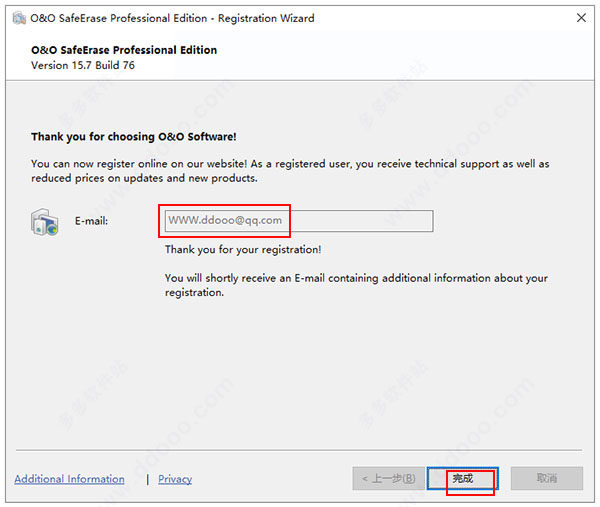Screen dimensions: 600x507
Task: Click the O&O SafeErase title bar icon
Action: tap(19, 18)
